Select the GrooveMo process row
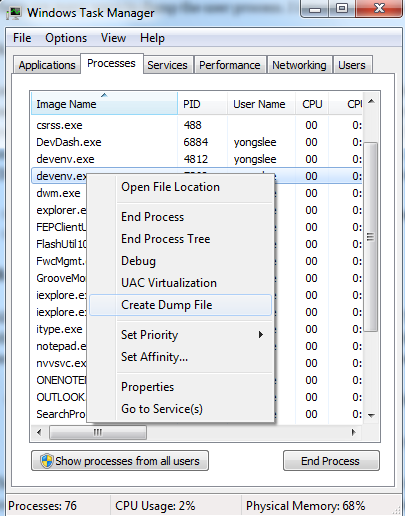Image resolution: width=405 pixels, height=516 pixels. tap(59, 278)
